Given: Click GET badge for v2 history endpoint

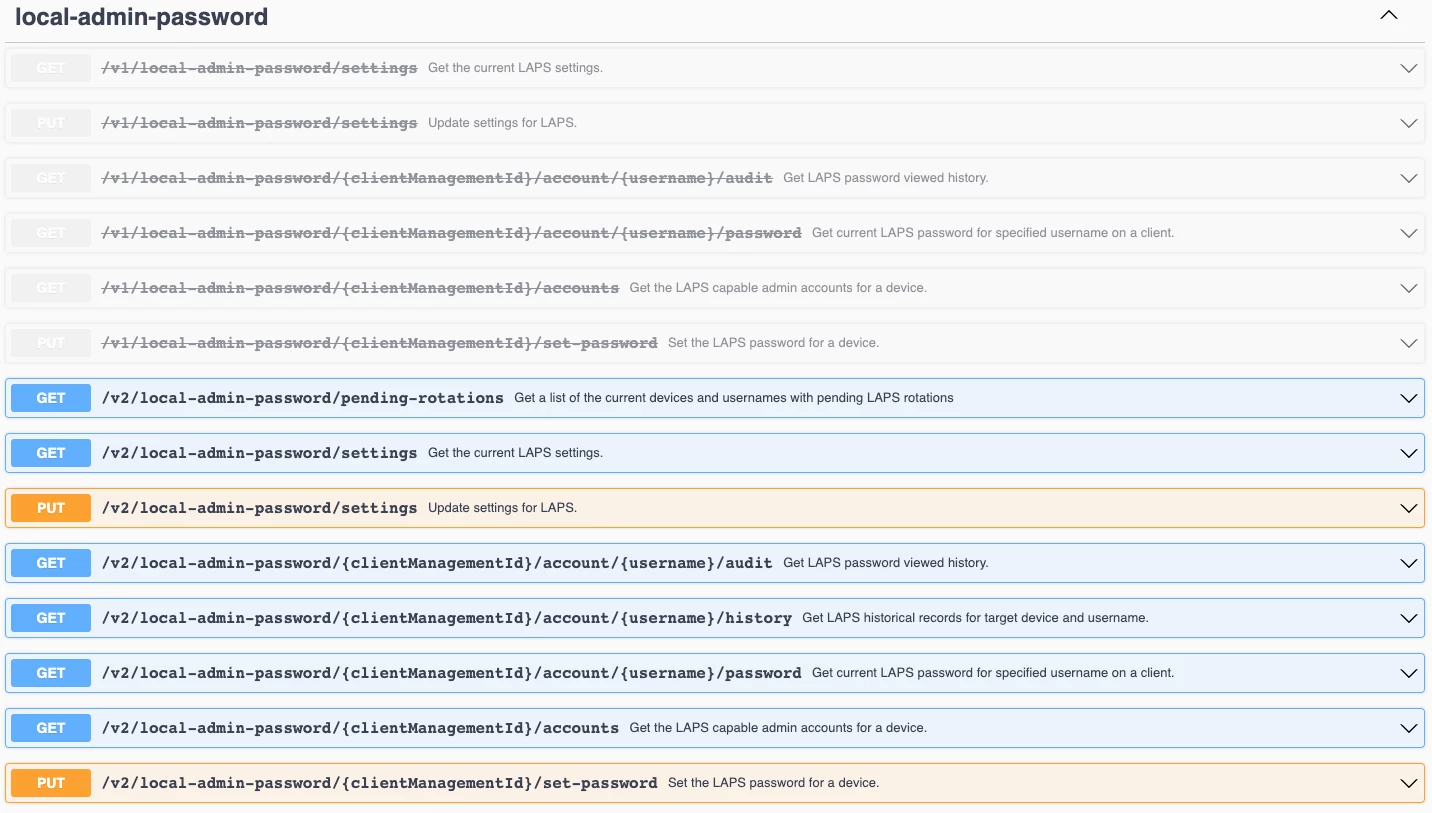Looking at the screenshot, I should point(51,618).
